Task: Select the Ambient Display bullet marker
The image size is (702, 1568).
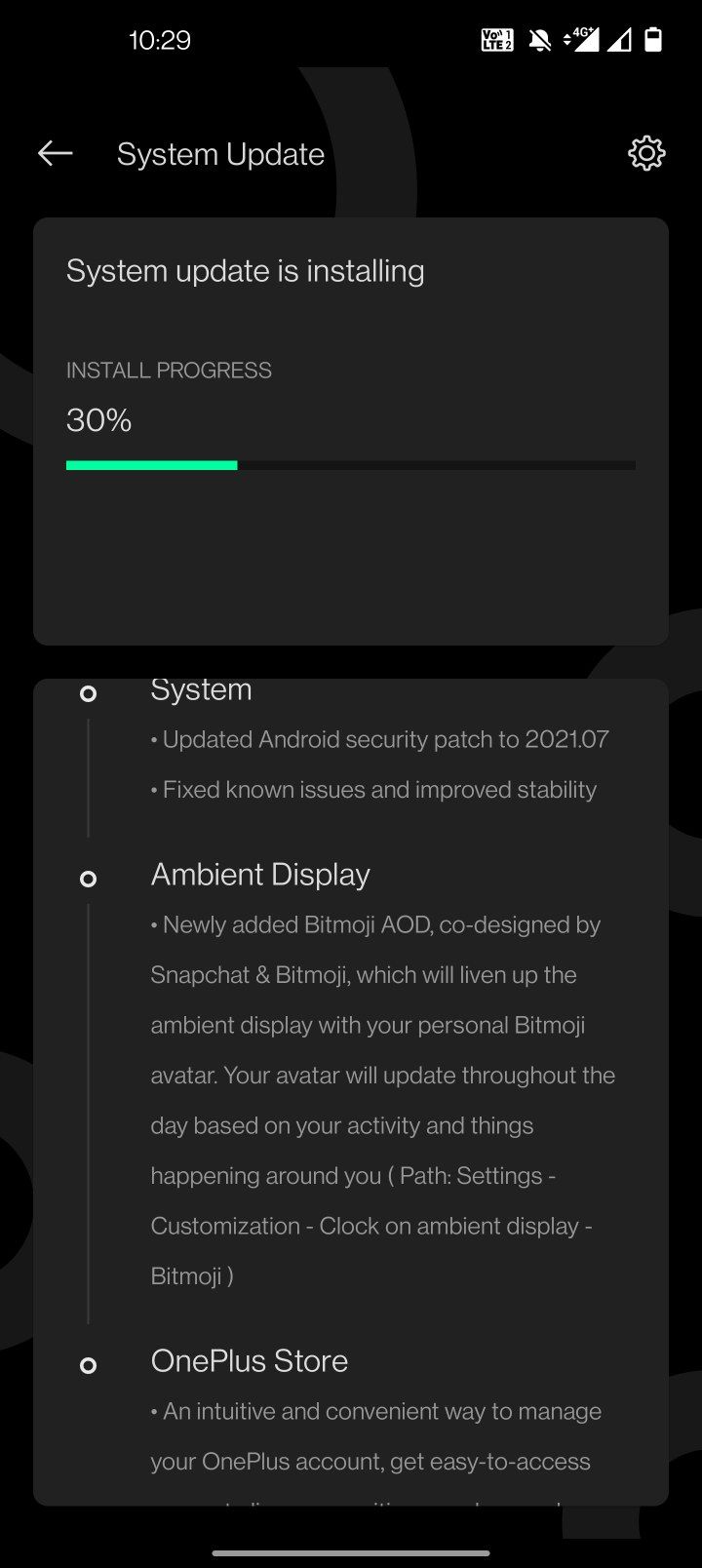Action: 88,879
